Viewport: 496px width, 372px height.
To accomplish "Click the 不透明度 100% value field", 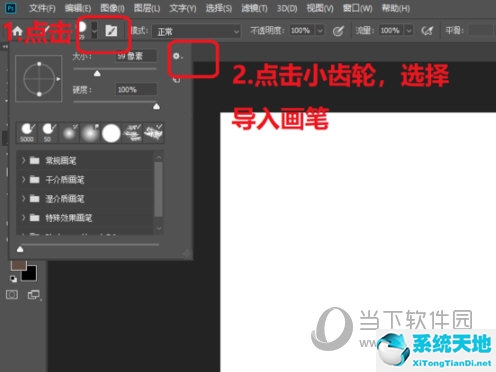I will point(302,31).
